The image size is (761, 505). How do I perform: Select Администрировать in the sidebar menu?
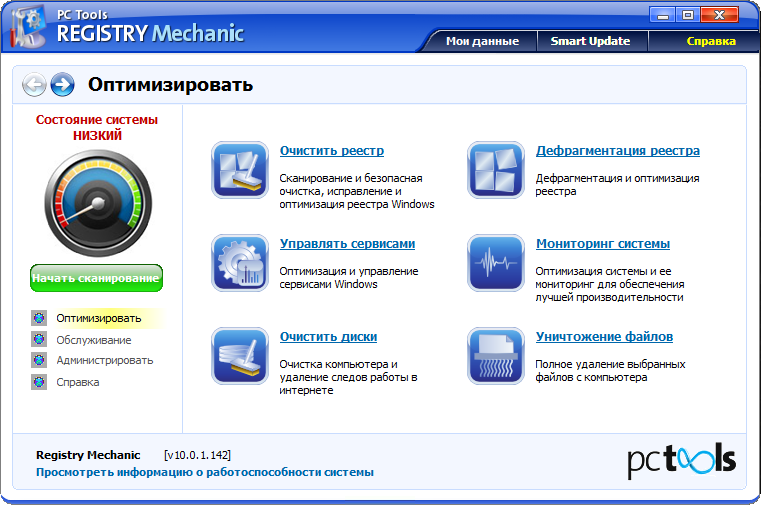tap(105, 360)
